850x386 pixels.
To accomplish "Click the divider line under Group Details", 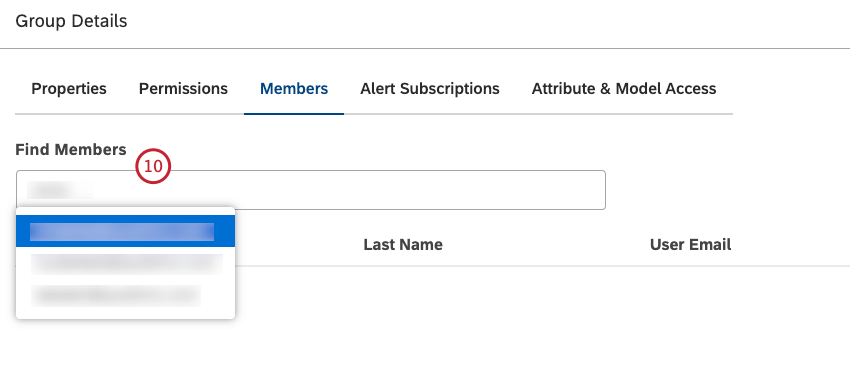I will (425, 48).
